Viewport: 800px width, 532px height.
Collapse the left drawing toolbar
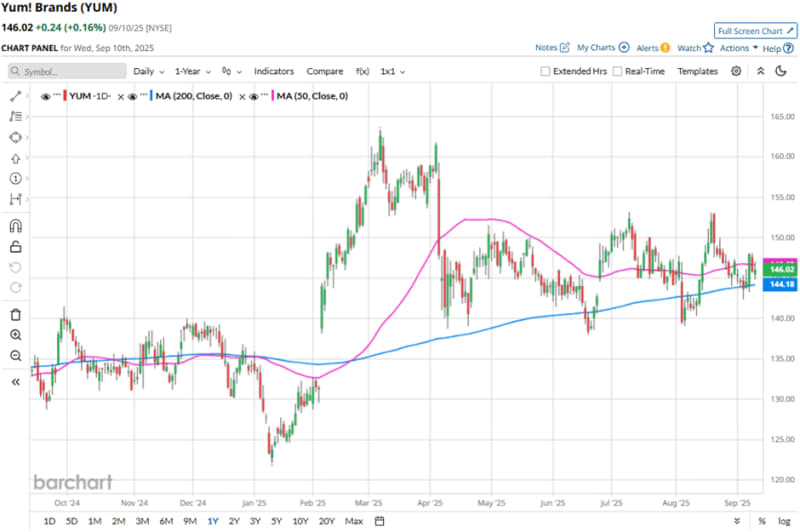(16, 381)
